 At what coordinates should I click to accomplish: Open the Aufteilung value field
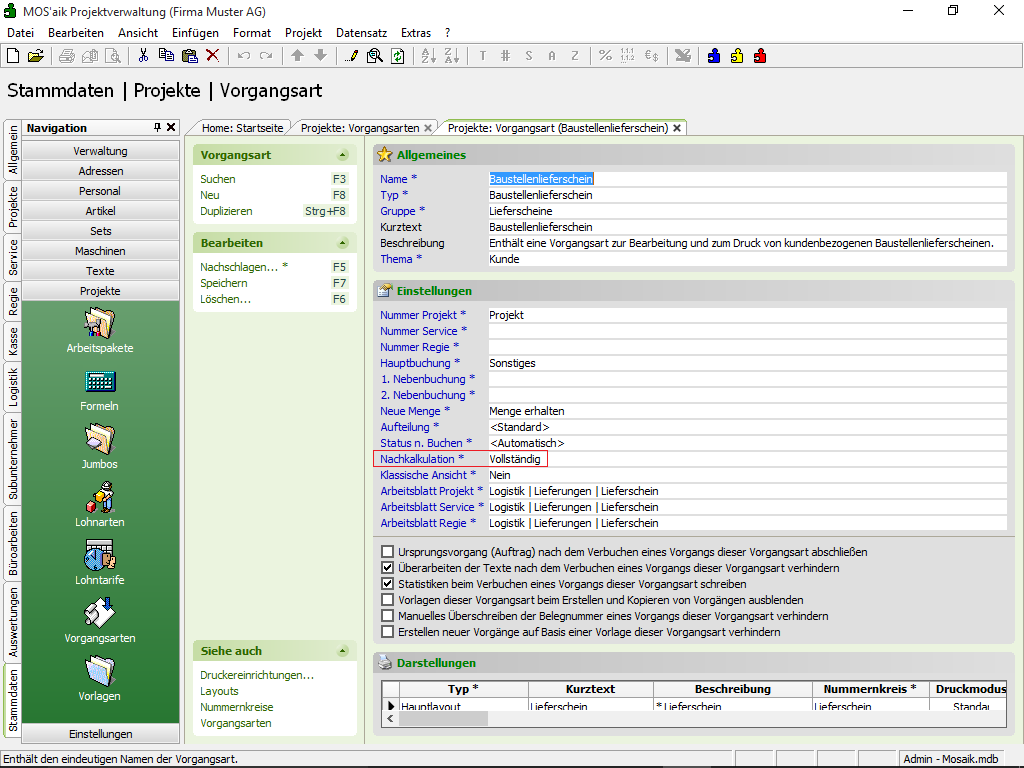pyautogui.click(x=747, y=427)
